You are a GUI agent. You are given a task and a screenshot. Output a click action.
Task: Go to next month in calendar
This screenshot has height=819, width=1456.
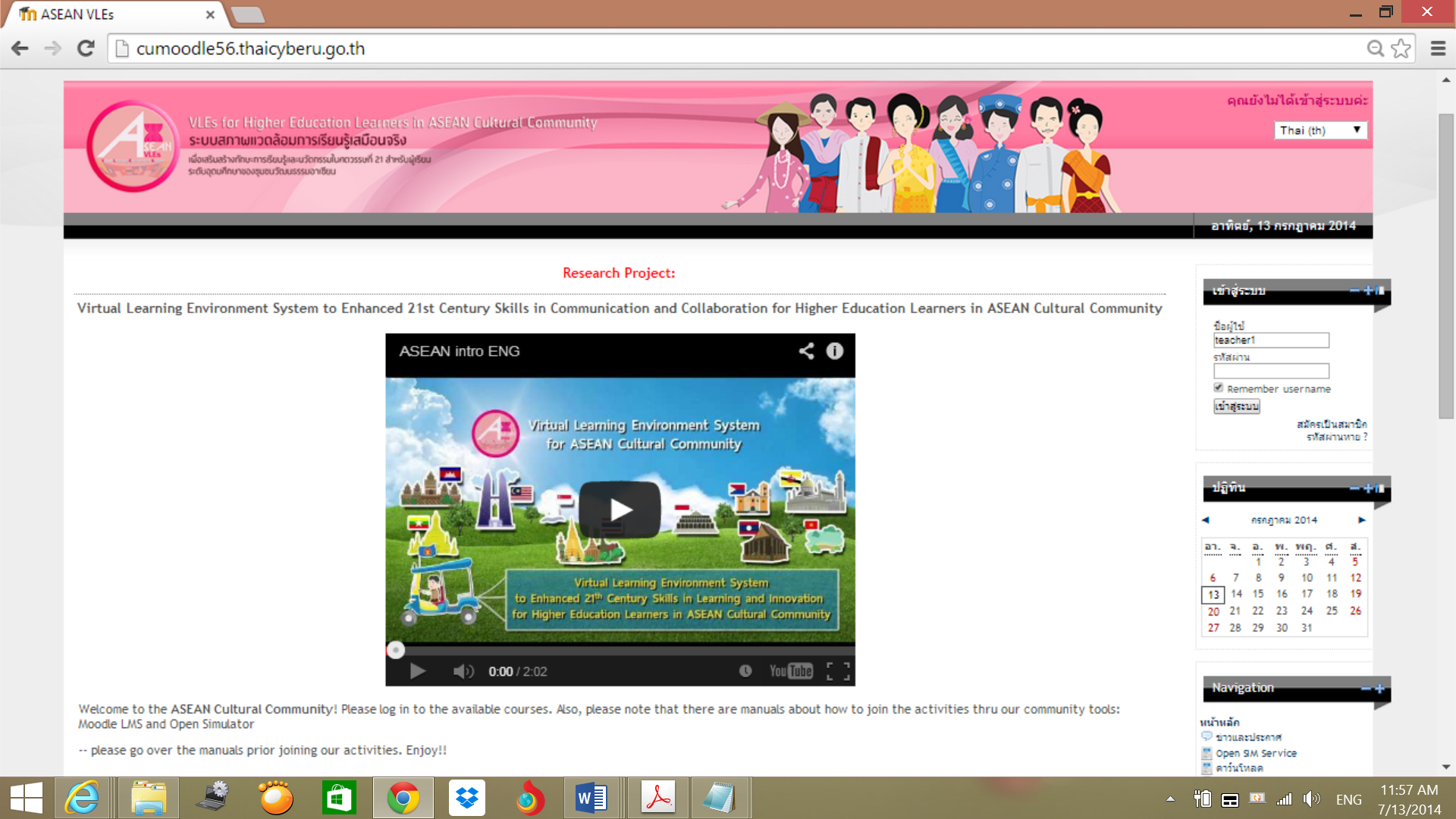pyautogui.click(x=1362, y=520)
